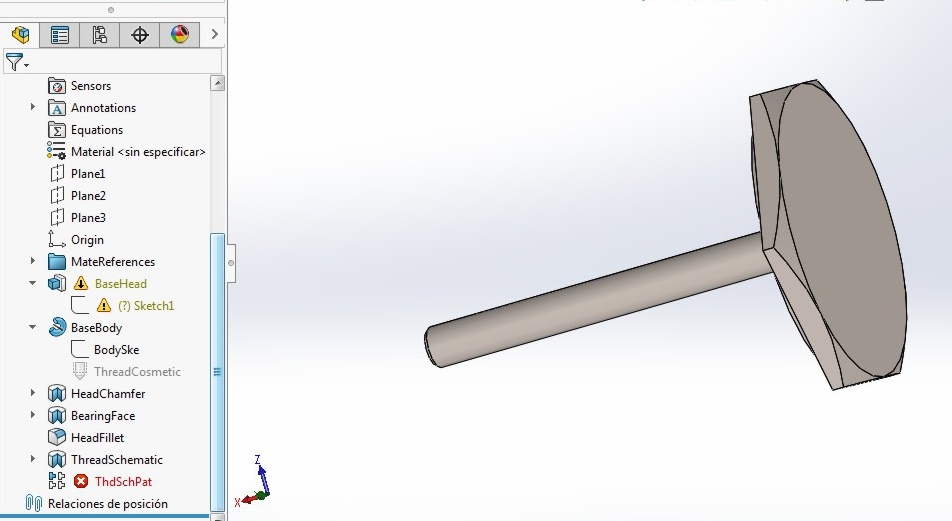Select the Plane1 label
This screenshot has height=521, width=952.
tap(87, 174)
